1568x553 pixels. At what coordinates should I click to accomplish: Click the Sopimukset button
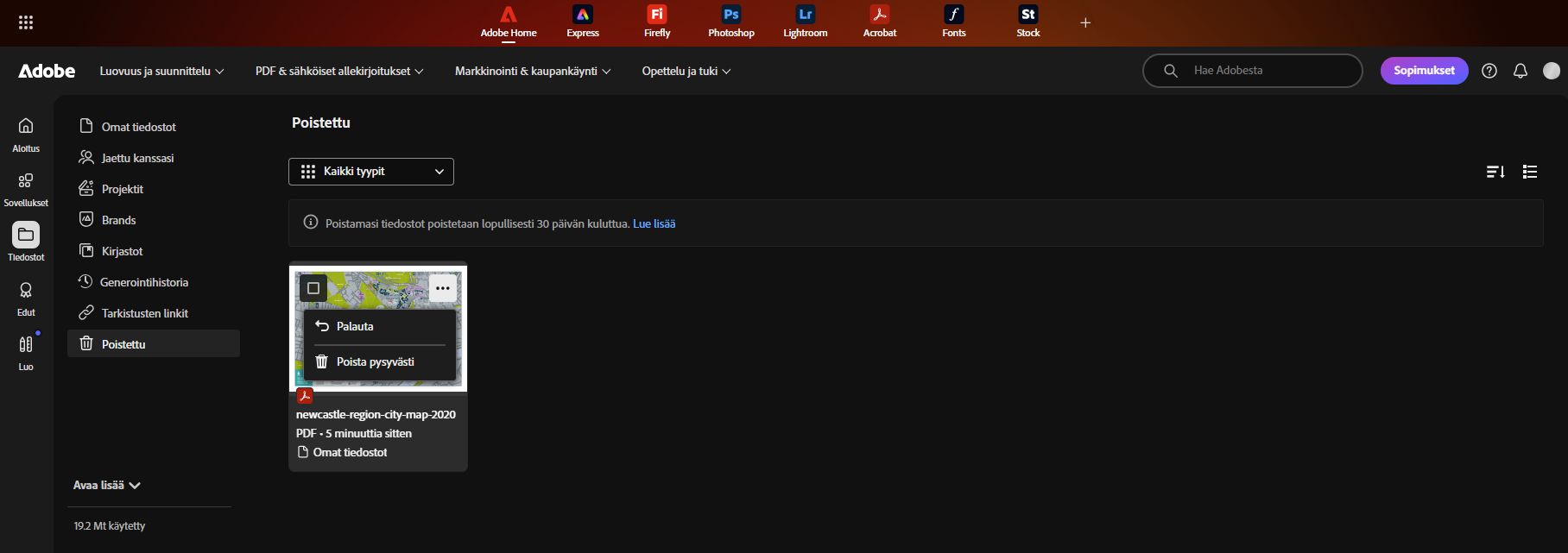[x=1425, y=71]
